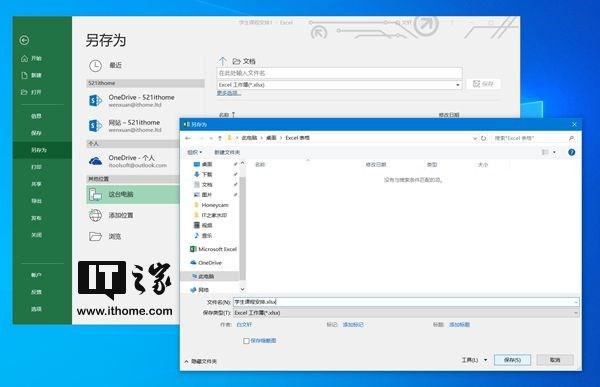
Task: Select 信息 (Info) in Excel backstage sidebar
Action: tap(36, 116)
